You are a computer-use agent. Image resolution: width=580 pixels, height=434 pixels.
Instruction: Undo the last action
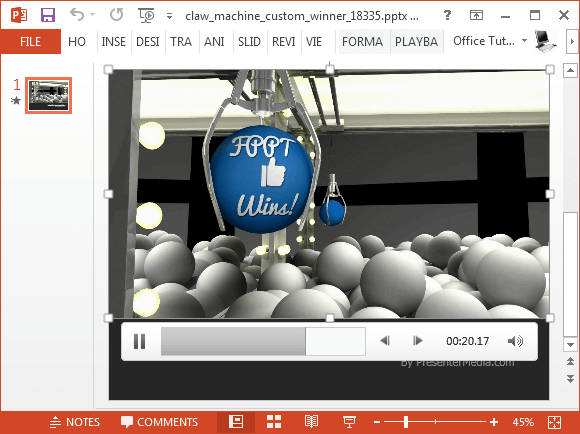[x=77, y=15]
